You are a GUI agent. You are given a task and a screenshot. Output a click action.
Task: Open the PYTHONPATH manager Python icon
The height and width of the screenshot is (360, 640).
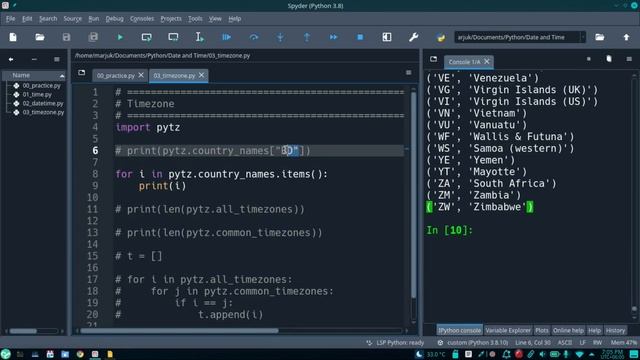(x=440, y=37)
